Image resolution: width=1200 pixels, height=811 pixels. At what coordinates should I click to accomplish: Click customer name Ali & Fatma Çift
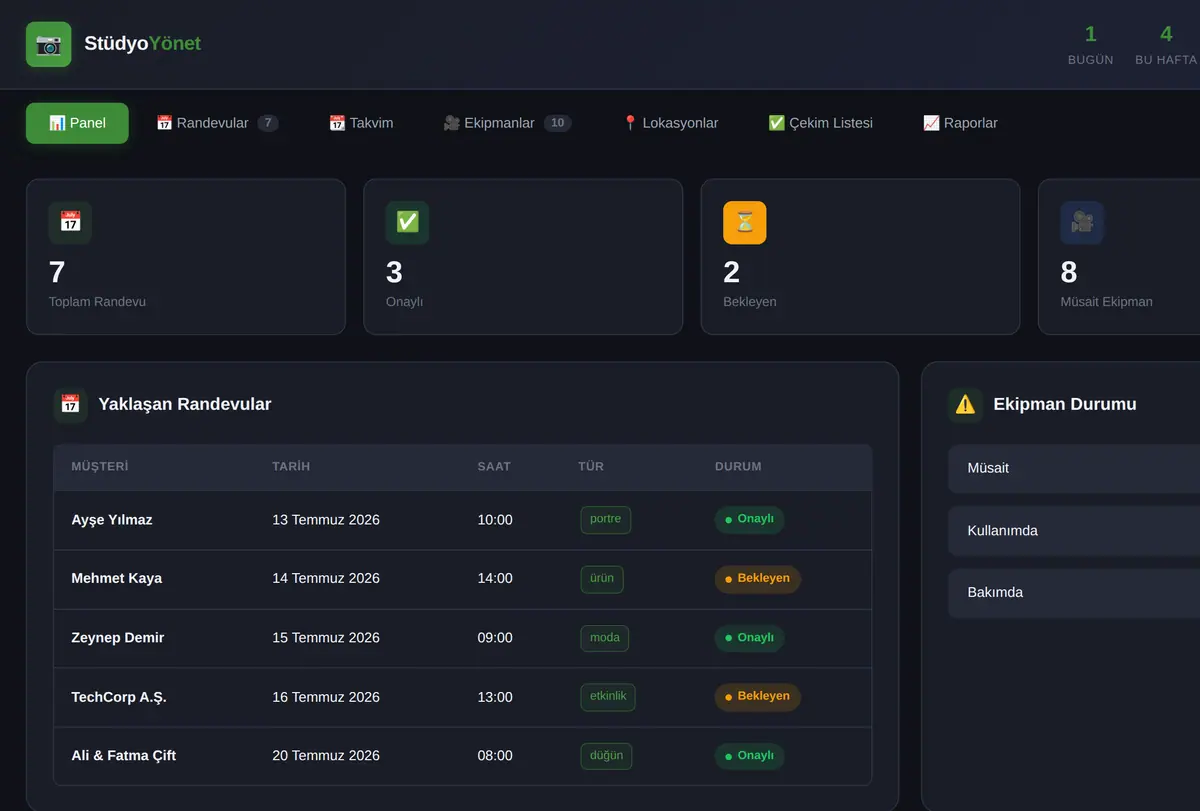[x=124, y=756]
